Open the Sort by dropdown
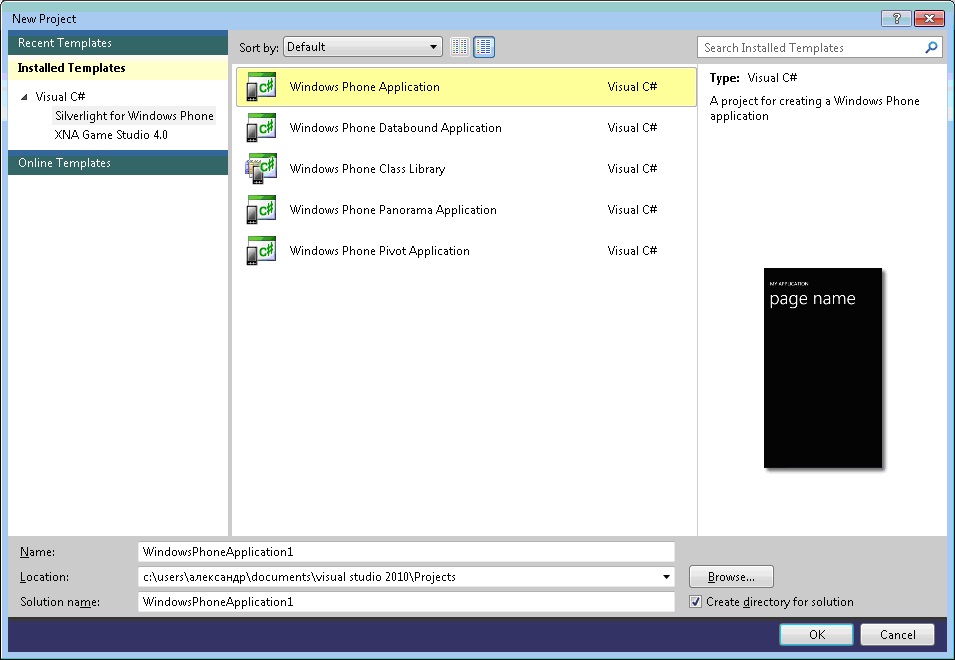 [363, 47]
